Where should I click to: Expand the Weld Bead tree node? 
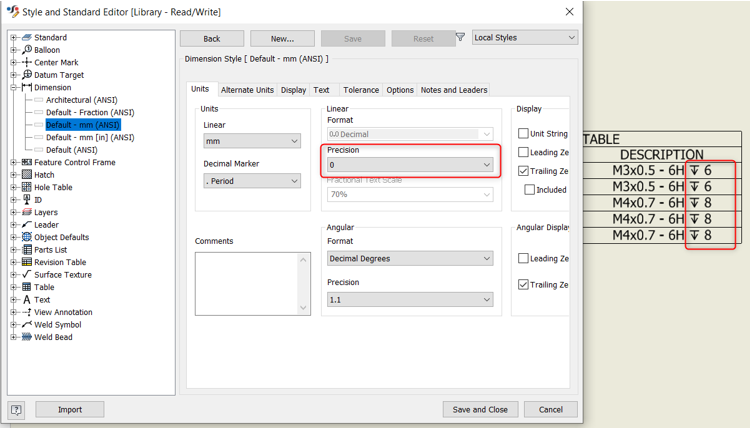point(13,337)
